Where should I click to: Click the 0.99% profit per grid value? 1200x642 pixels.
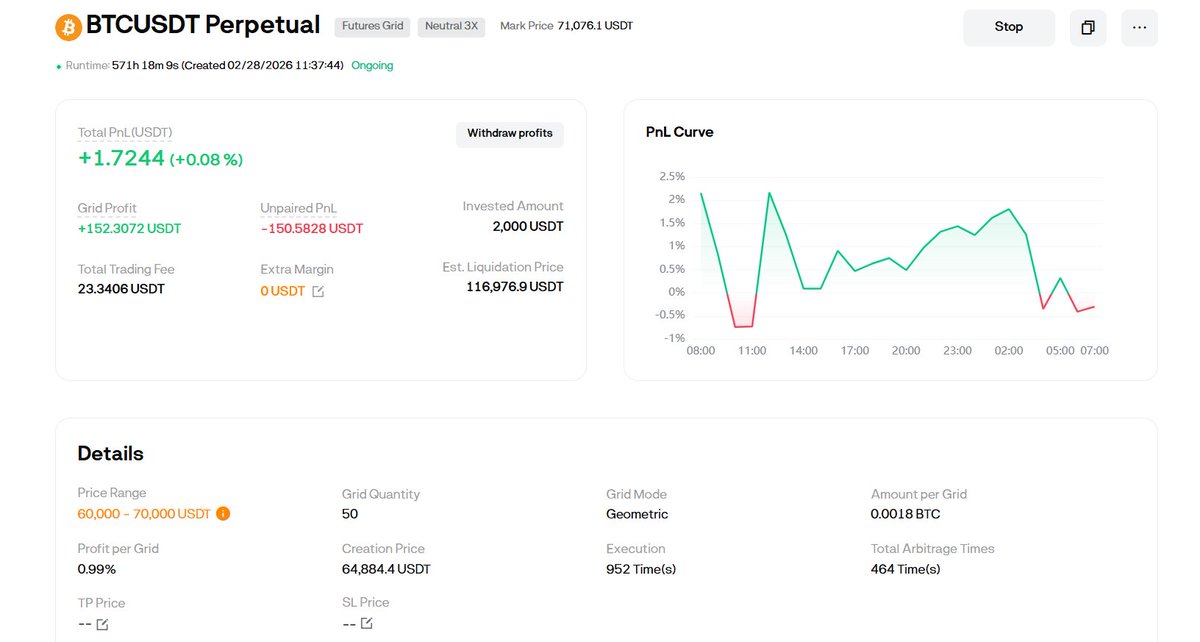pos(97,569)
